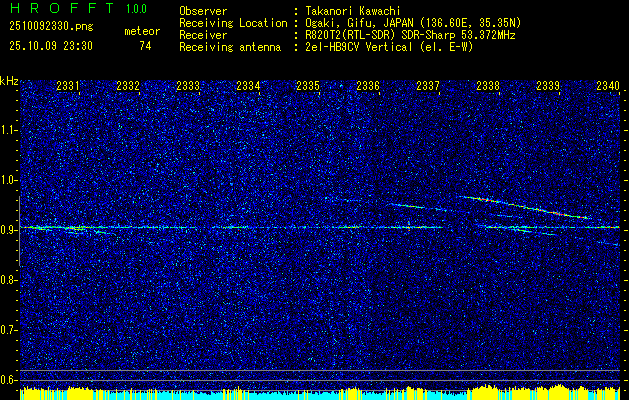Click the 2337 time marker
629x400 pixels.
coord(428,85)
